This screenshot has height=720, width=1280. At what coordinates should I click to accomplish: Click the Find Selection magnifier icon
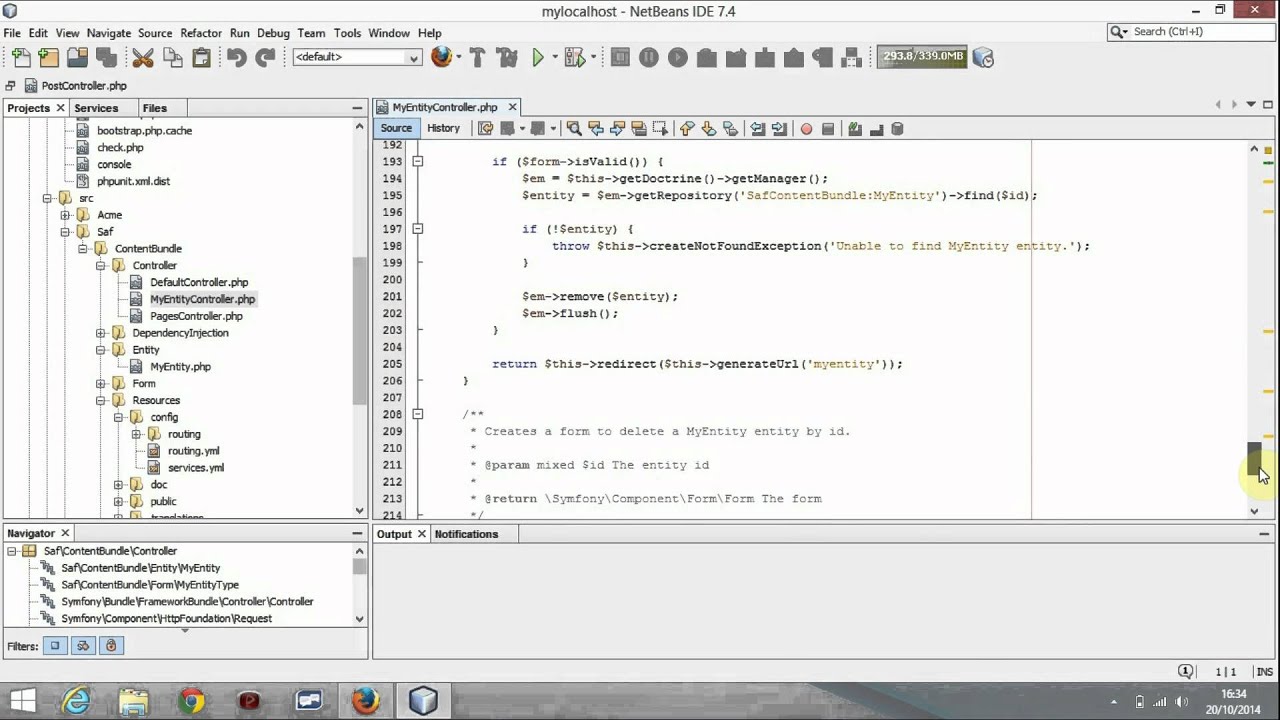(x=574, y=128)
